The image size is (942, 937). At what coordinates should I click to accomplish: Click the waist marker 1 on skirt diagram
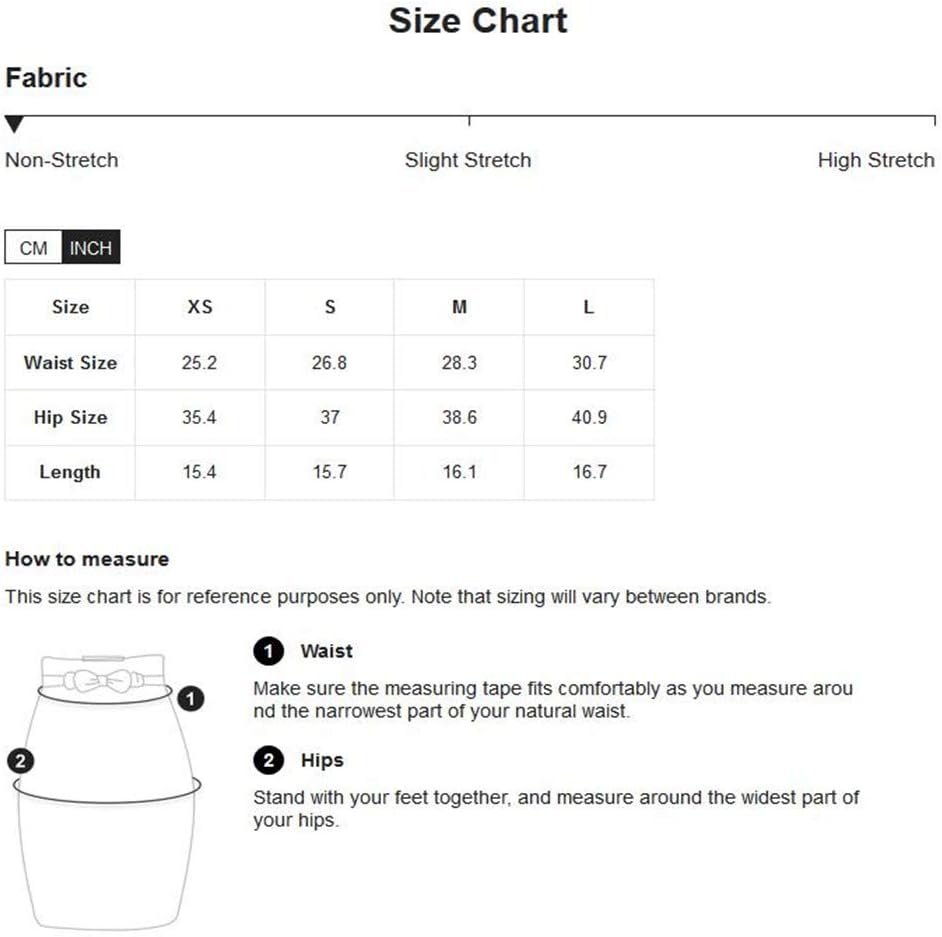190,699
